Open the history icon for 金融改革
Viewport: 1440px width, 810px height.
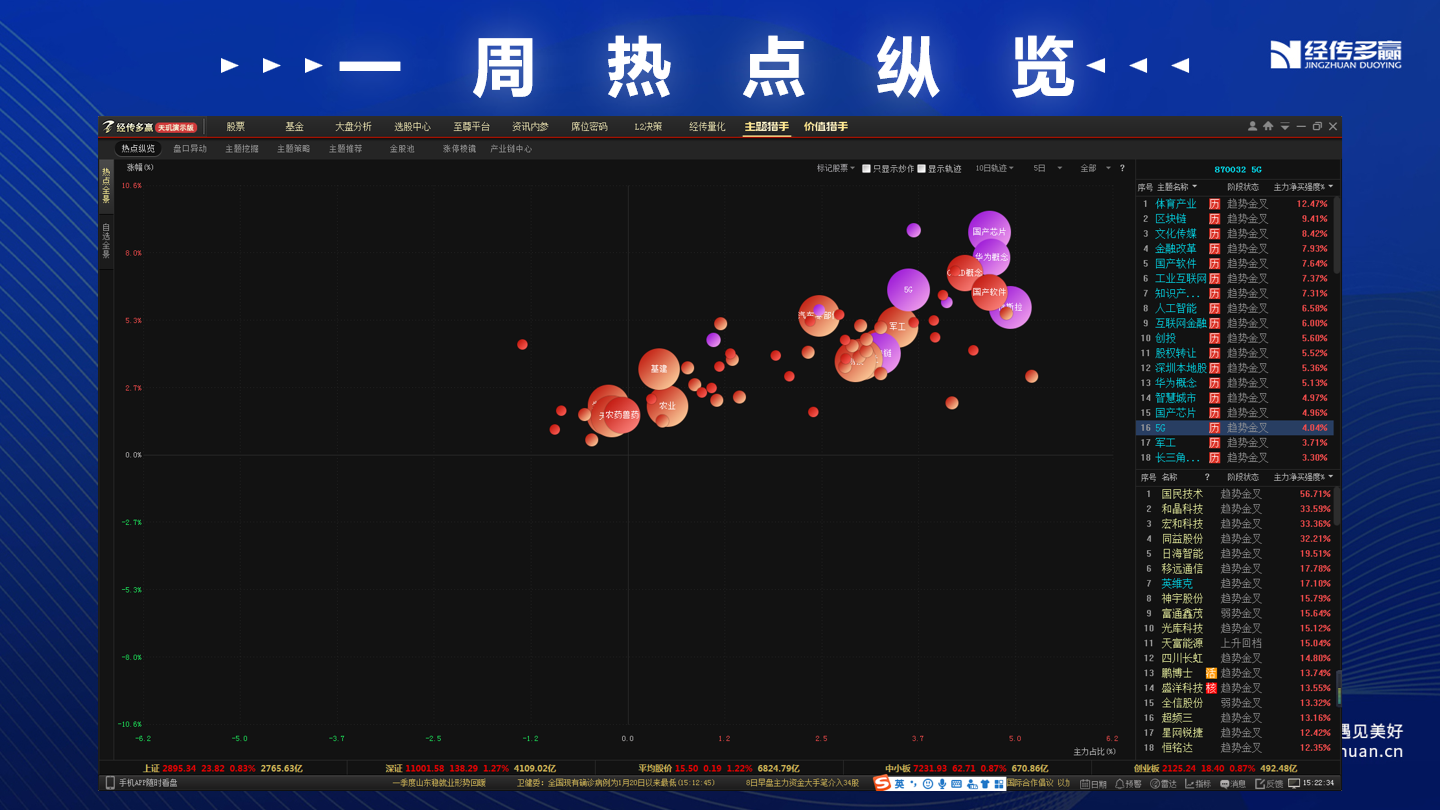[1214, 249]
